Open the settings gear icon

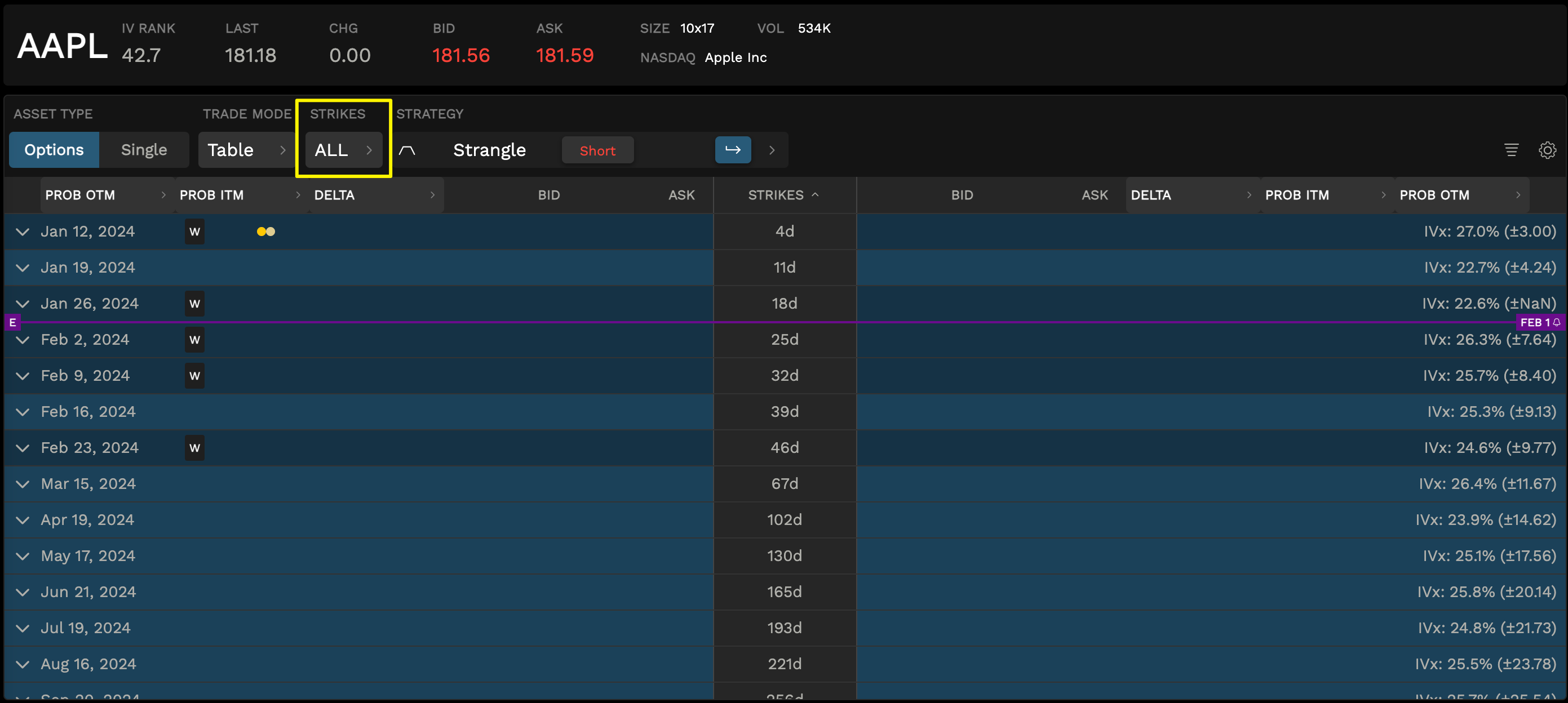1547,150
